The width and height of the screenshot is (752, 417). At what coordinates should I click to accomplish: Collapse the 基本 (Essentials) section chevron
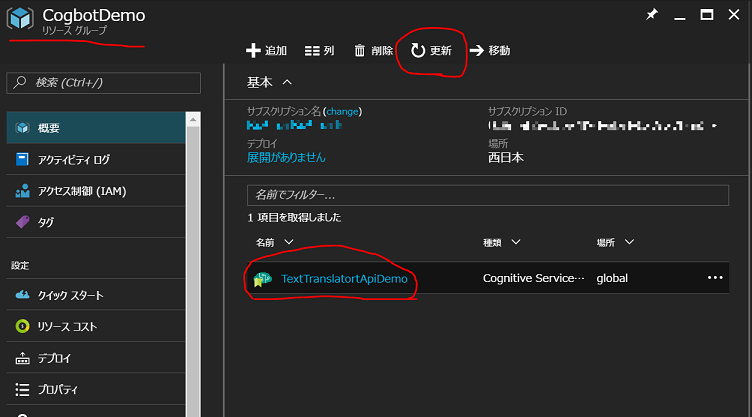(287, 83)
